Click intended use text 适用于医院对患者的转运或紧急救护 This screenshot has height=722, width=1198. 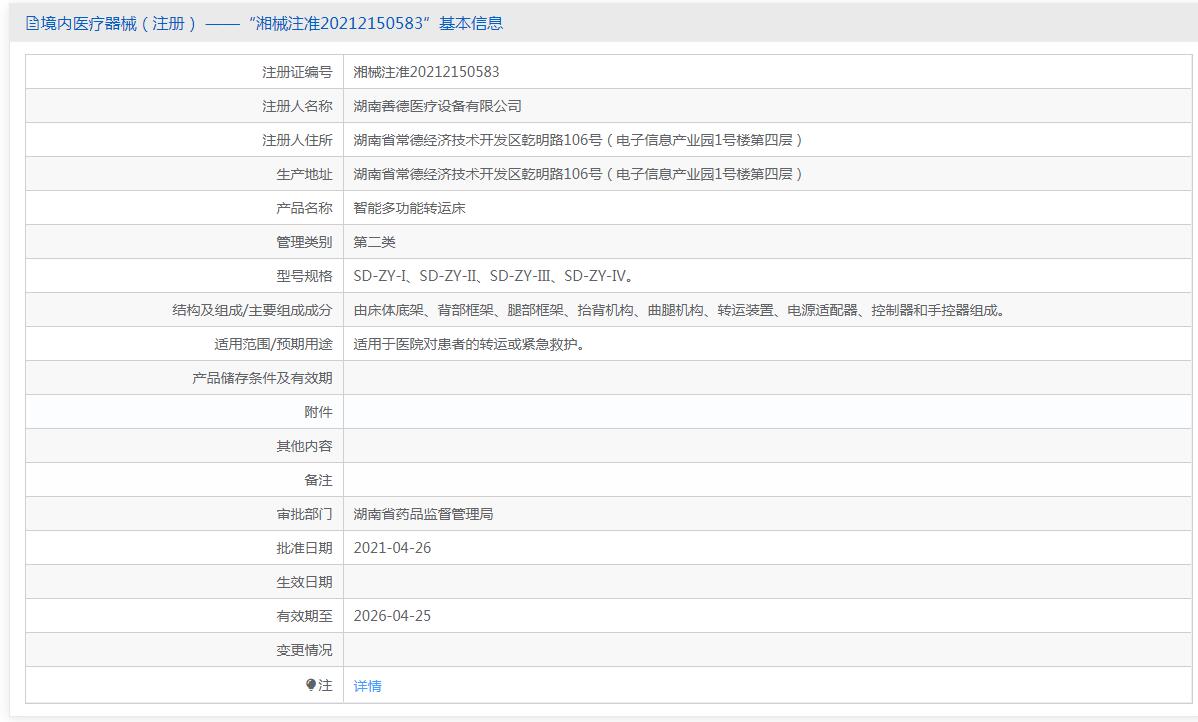coord(469,344)
